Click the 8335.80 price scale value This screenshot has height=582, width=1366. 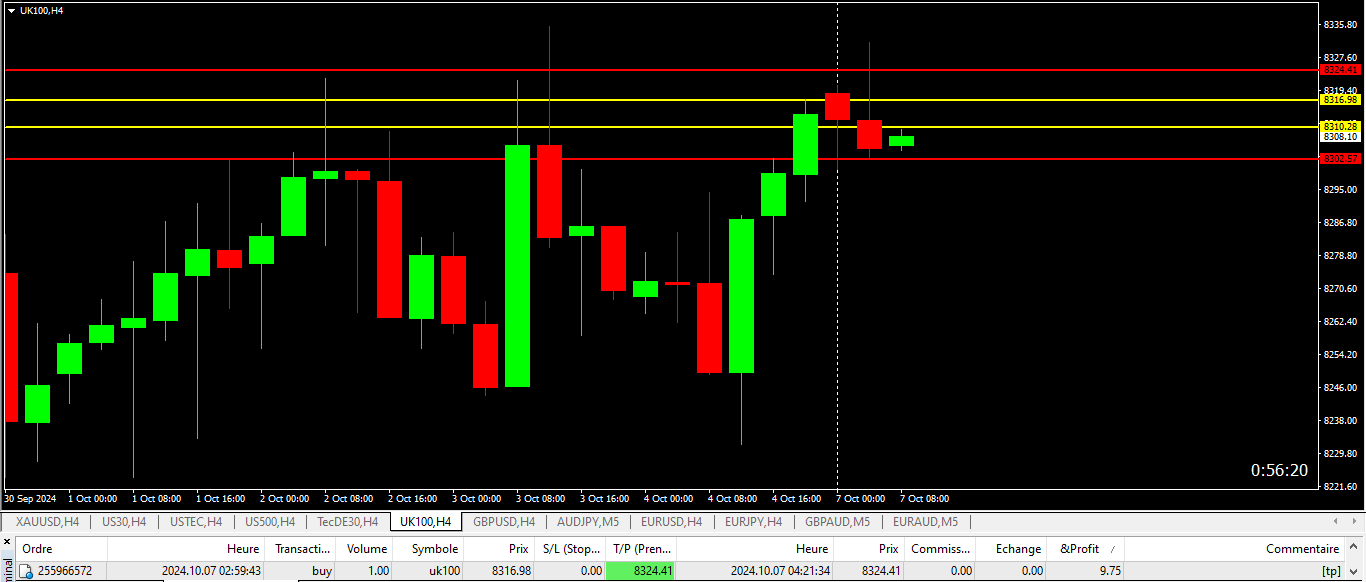coord(1341,23)
